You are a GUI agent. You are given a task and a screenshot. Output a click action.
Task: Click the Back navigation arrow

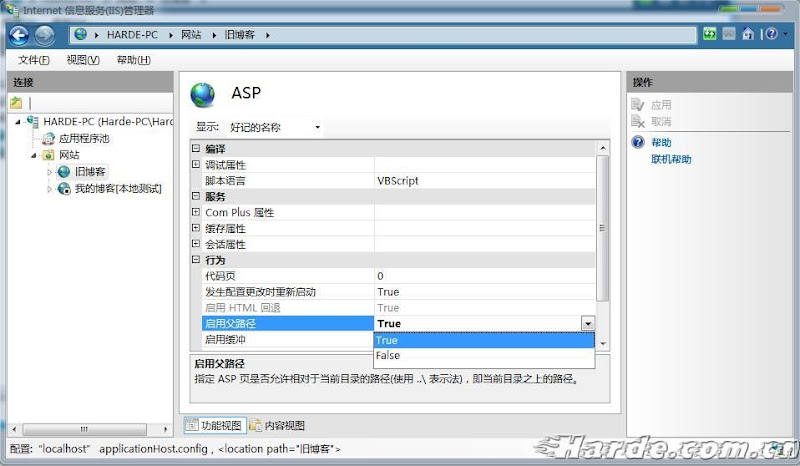19,35
